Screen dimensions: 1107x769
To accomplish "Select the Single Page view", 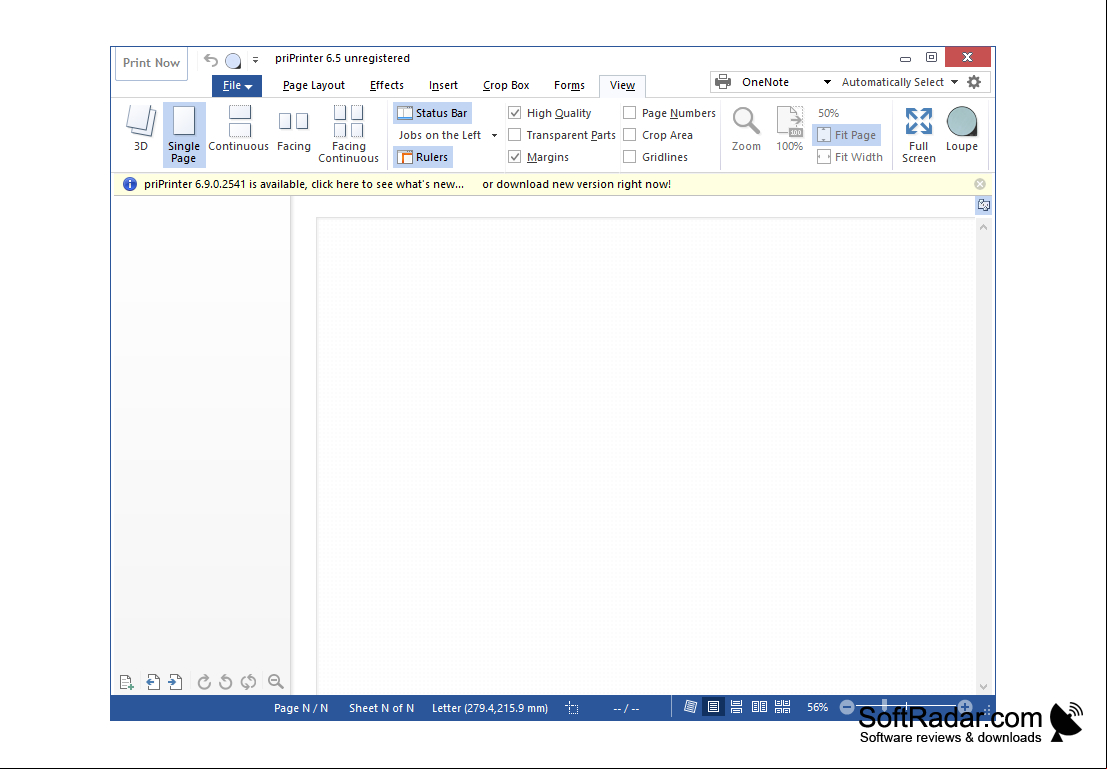I will pyautogui.click(x=184, y=134).
